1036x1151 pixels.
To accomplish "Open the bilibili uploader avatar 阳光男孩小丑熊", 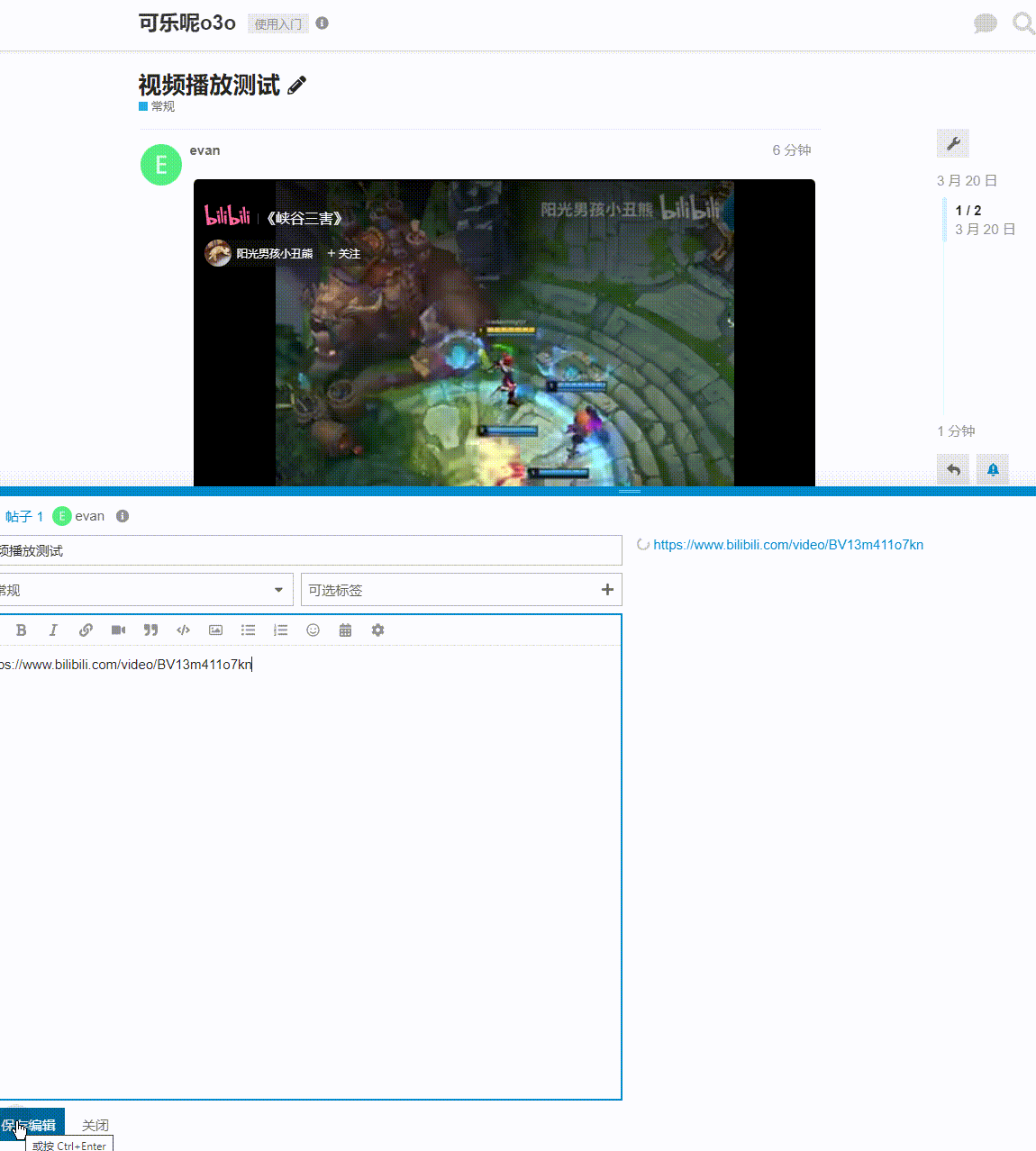I will [218, 253].
